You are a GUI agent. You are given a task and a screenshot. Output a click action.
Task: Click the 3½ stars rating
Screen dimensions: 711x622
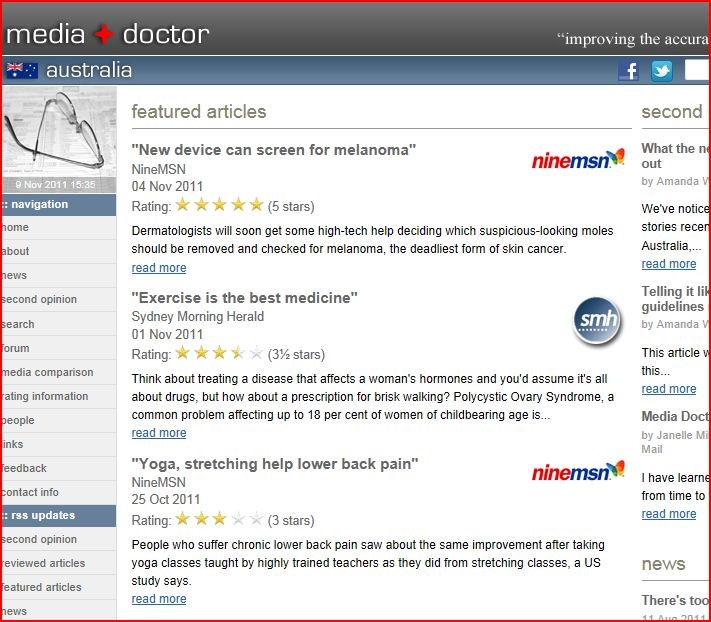(x=219, y=353)
